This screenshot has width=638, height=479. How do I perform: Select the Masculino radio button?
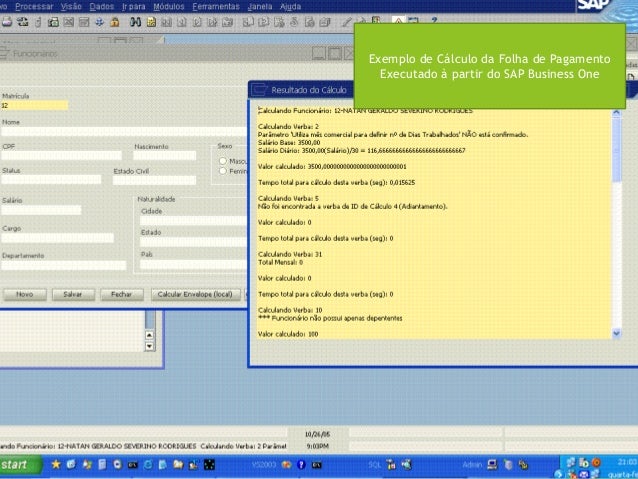(223, 161)
